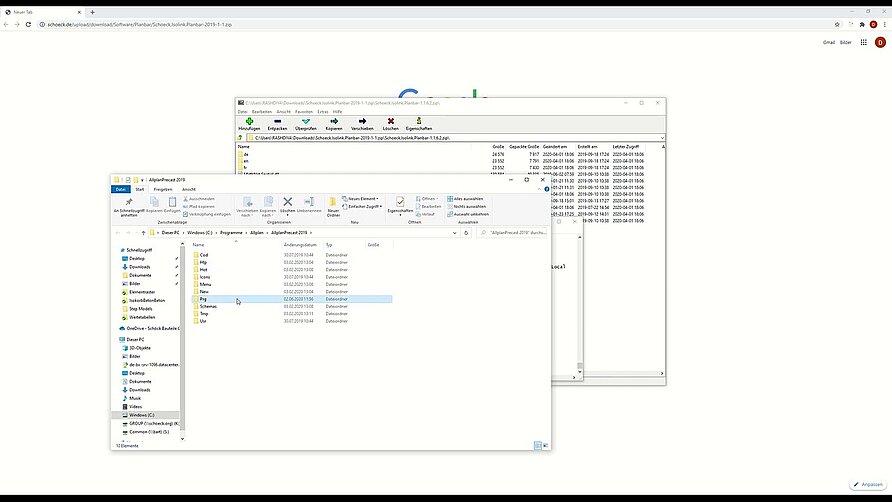
Task: Open the 7-Zip address path dropdown arrow
Action: coord(660,137)
